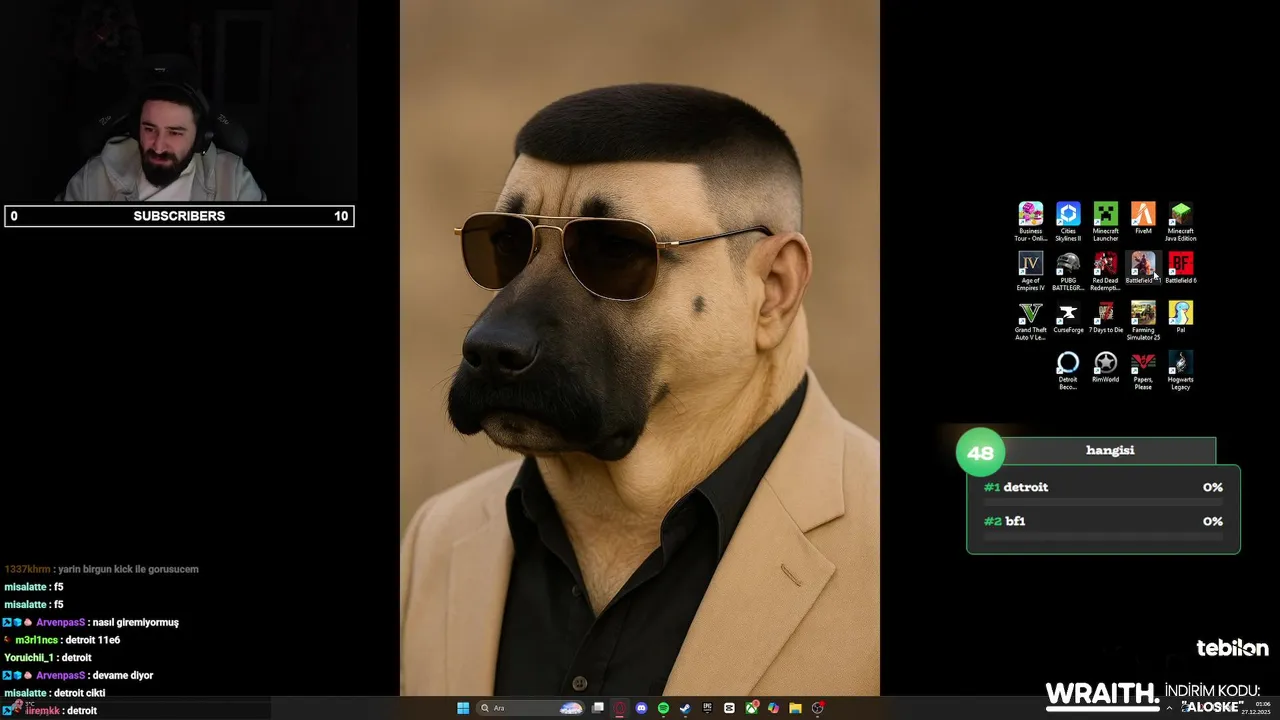Image resolution: width=1280 pixels, height=720 pixels.
Task: Select the PUBG Battlegrounds icon
Action: point(1068,270)
